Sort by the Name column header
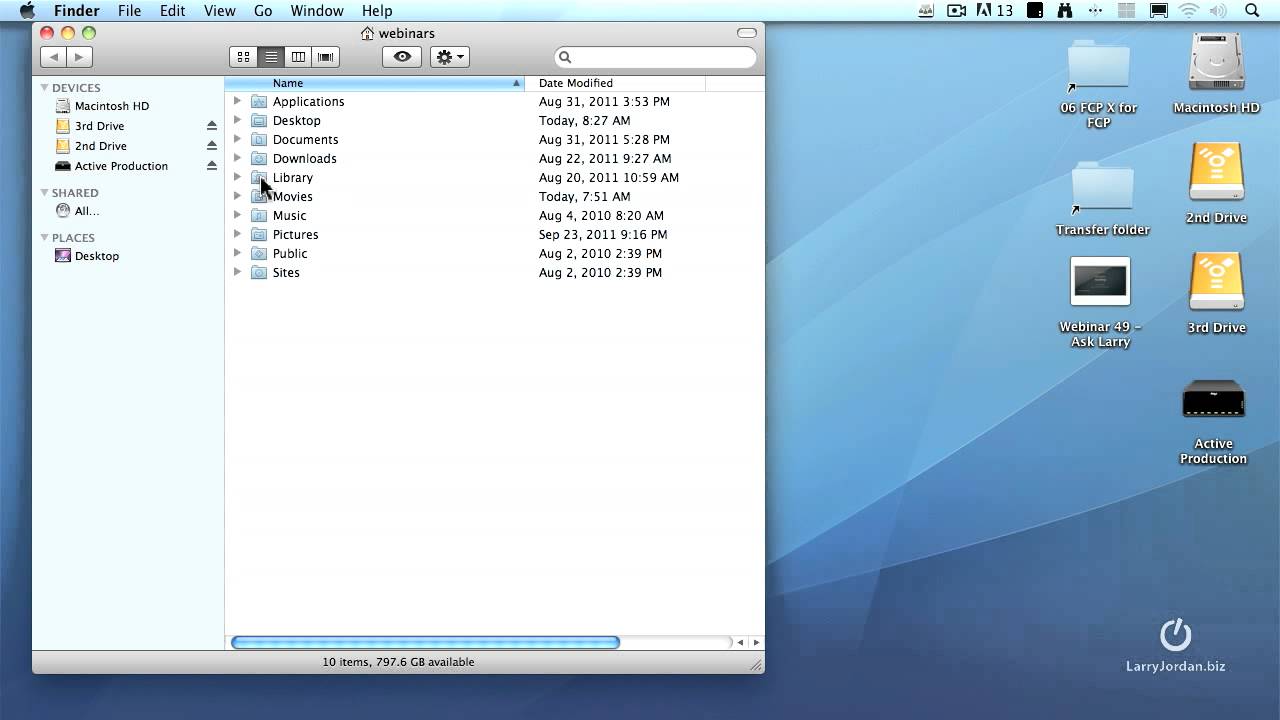1280x720 pixels. (375, 83)
